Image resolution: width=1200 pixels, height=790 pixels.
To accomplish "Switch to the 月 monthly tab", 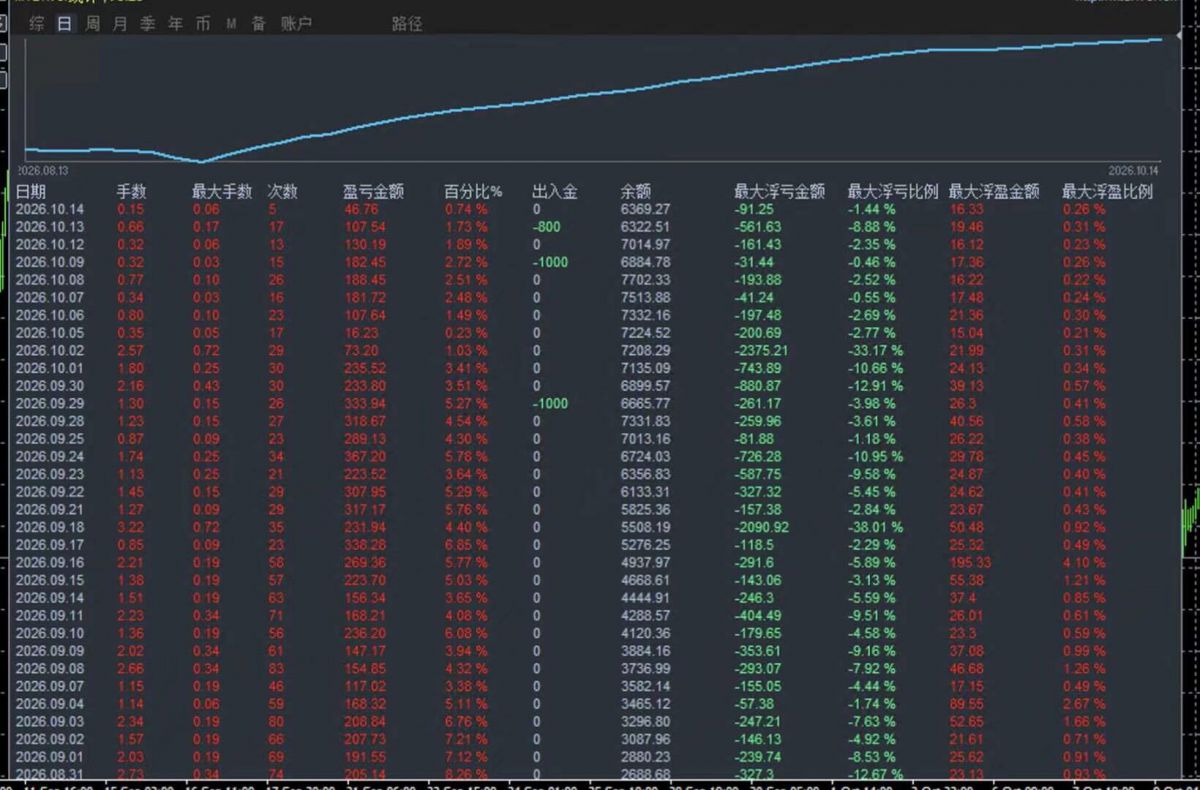I will 120,24.
